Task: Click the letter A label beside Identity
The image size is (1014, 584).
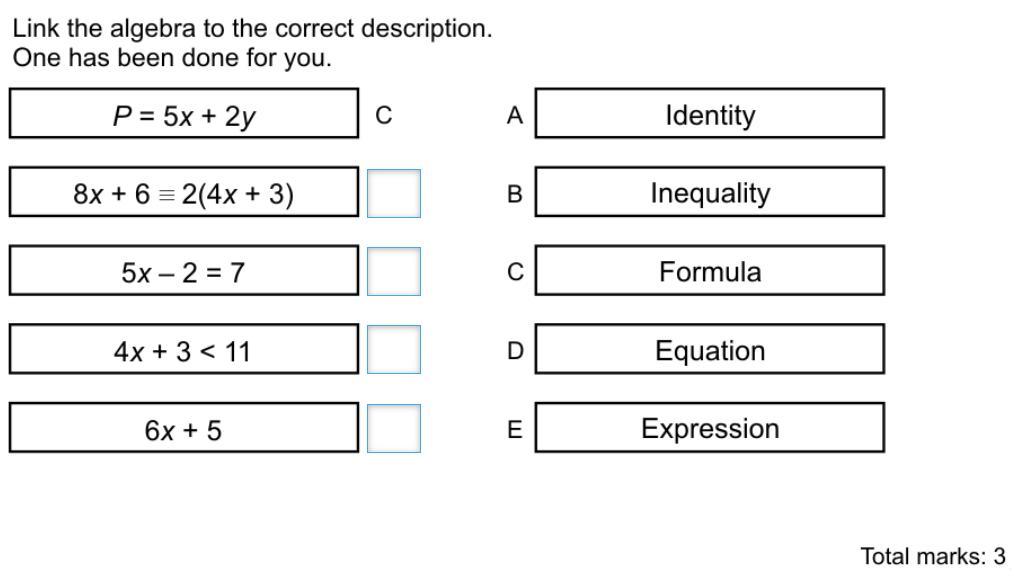Action: click(x=515, y=116)
